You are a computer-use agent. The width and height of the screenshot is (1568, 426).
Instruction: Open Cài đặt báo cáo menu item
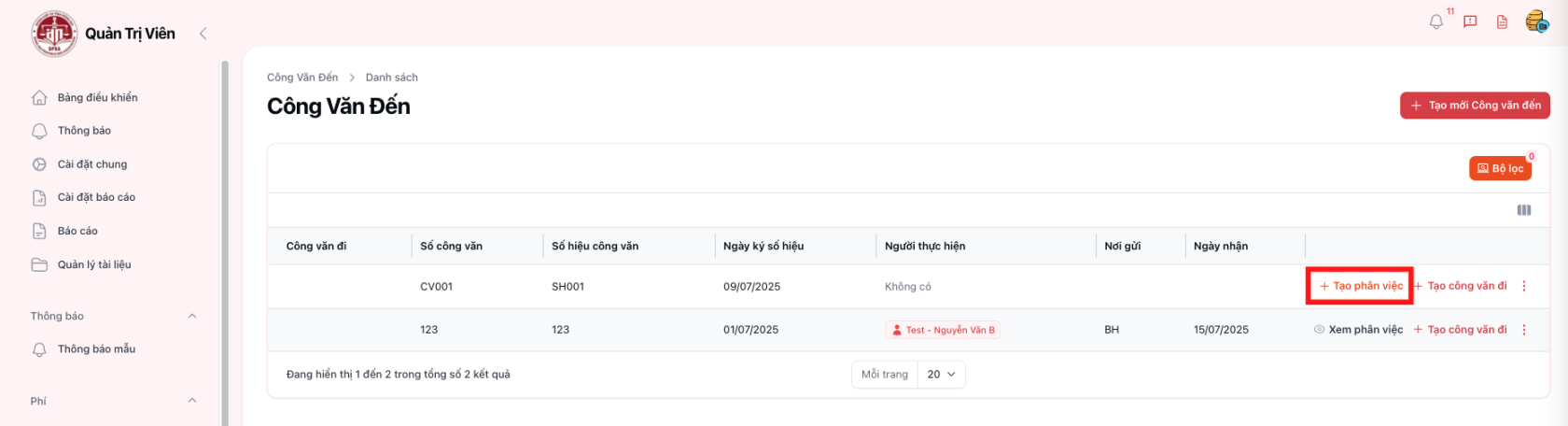coord(96,197)
